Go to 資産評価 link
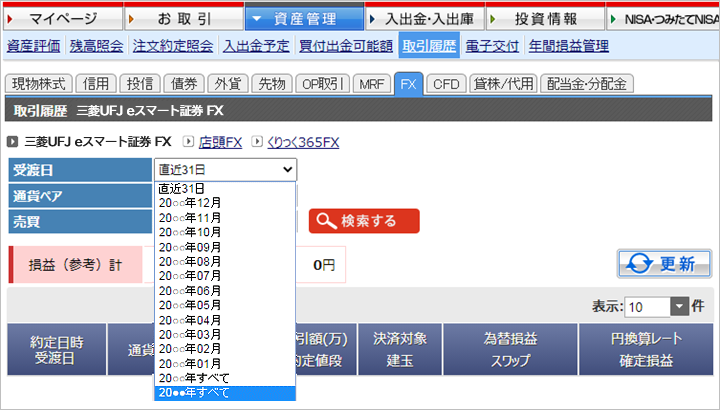The height and width of the screenshot is (410, 720). (34, 46)
